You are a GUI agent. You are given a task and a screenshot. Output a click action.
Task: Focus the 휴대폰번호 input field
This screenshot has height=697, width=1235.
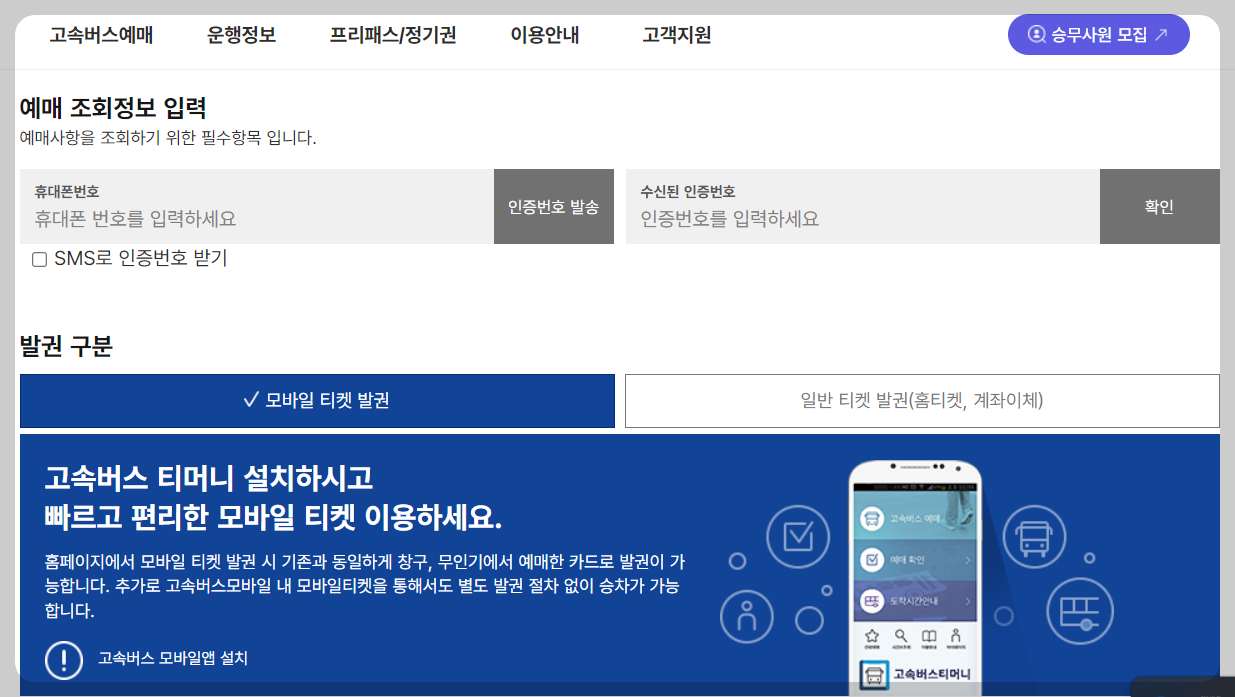[257, 207]
